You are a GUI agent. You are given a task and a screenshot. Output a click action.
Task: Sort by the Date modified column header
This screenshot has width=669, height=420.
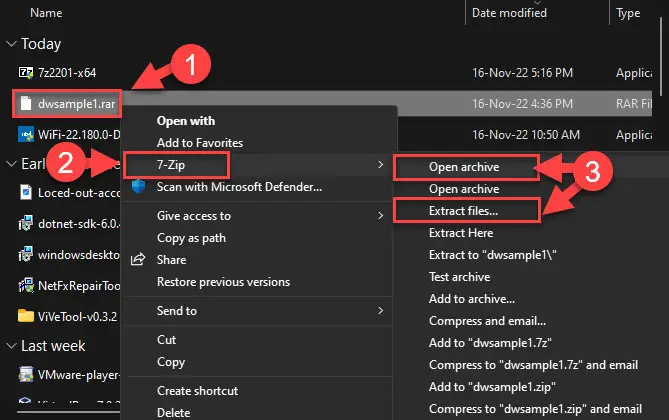(x=509, y=13)
